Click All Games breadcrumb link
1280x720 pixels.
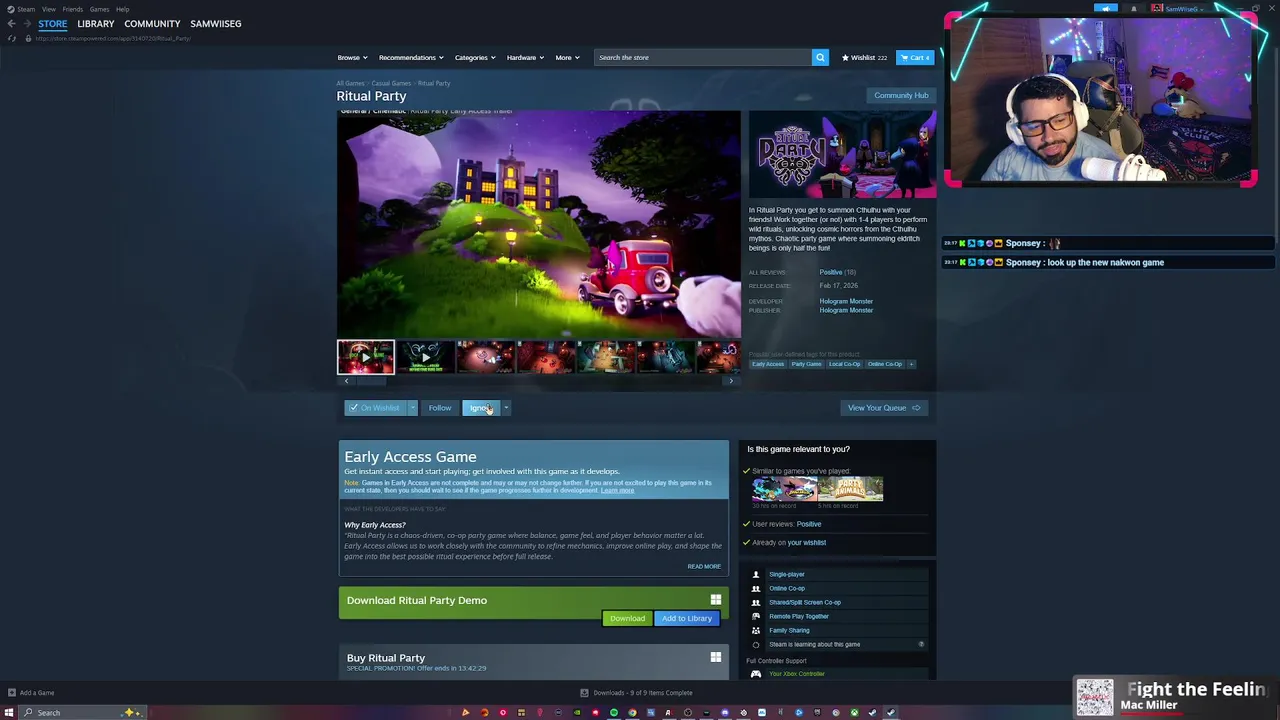point(350,83)
